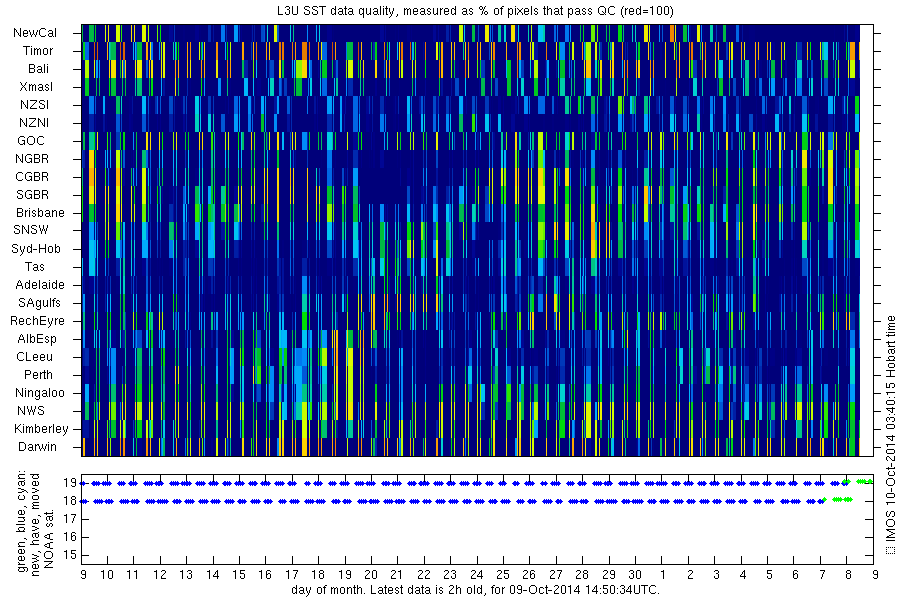Click the satellite 17 axis tick label
The height and width of the screenshot is (600, 900).
[70, 520]
